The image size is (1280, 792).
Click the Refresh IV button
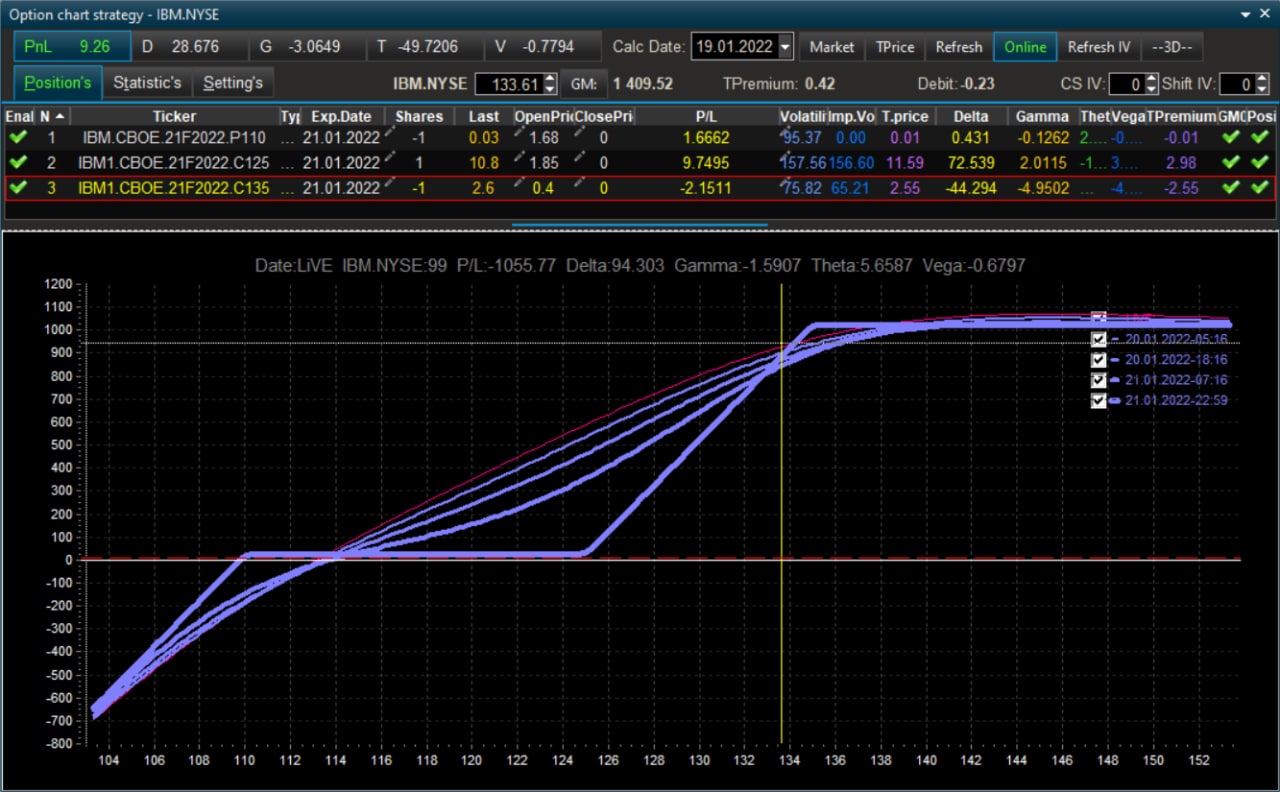[1099, 47]
